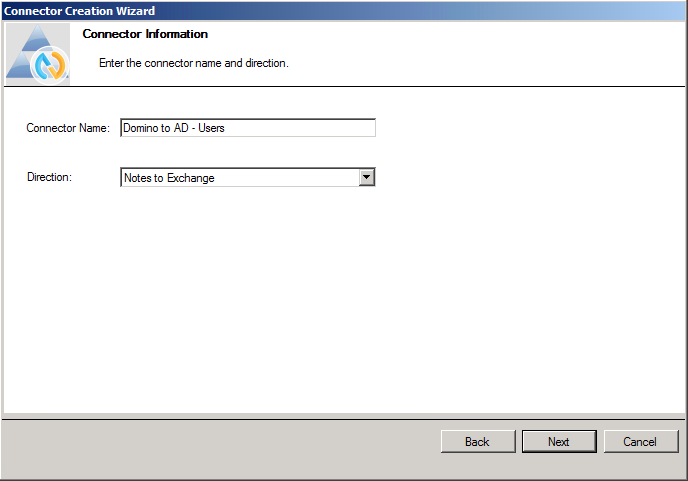Image resolution: width=688 pixels, height=481 pixels.
Task: Click the 'Connector Creation Wizard' title bar
Action: coord(344,11)
